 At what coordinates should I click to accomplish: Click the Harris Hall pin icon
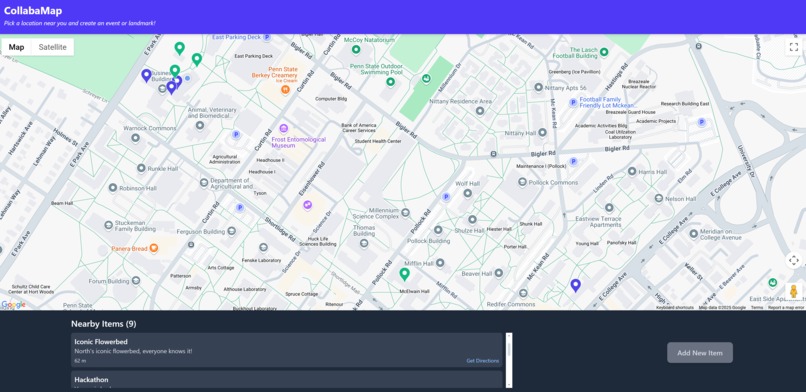[632, 172]
